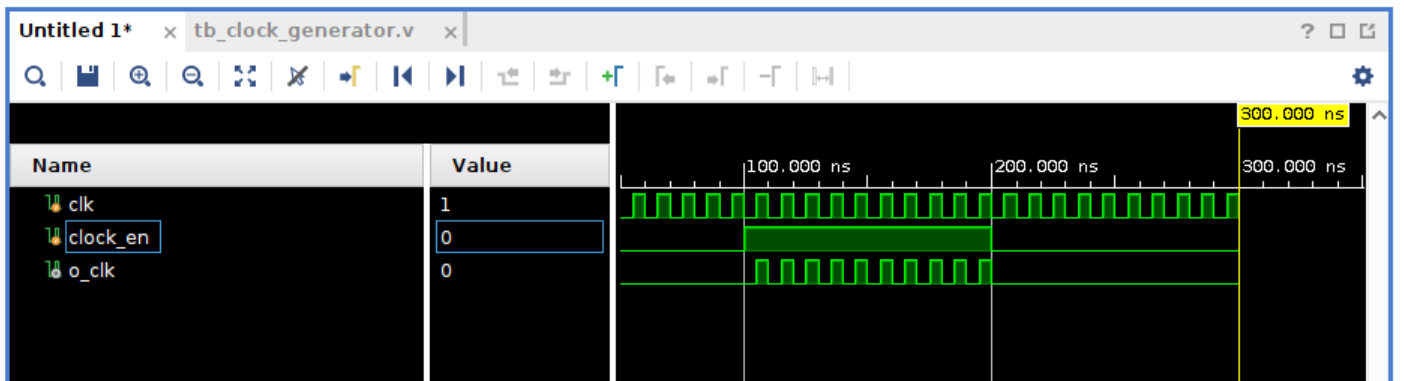The height and width of the screenshot is (381, 1404).
Task: Click the swap cursors icon
Action: point(822,76)
